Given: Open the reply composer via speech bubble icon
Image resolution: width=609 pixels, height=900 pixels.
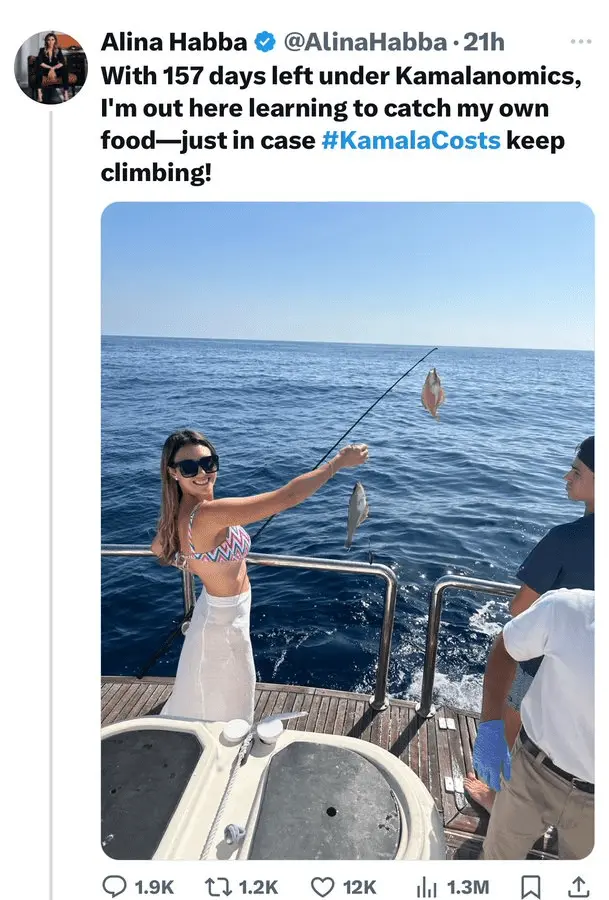Looking at the screenshot, I should [117, 886].
